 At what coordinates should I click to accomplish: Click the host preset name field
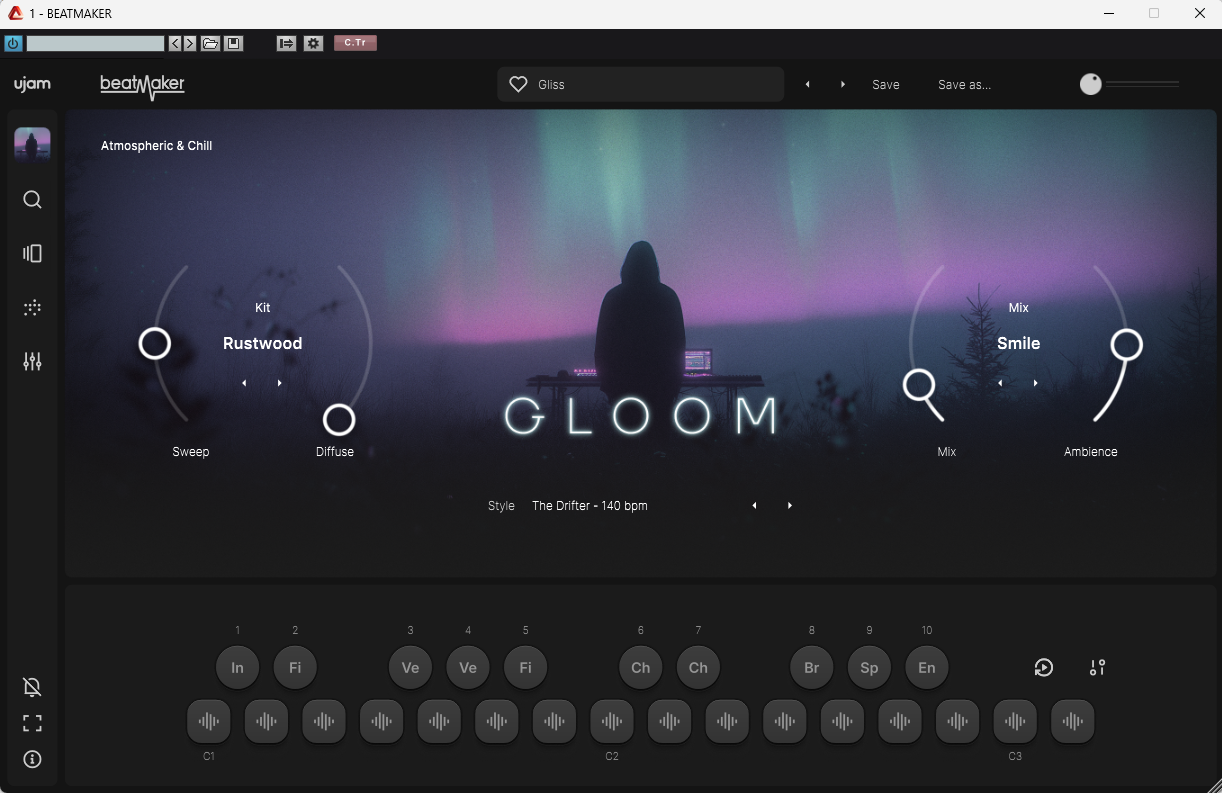[x=95, y=43]
